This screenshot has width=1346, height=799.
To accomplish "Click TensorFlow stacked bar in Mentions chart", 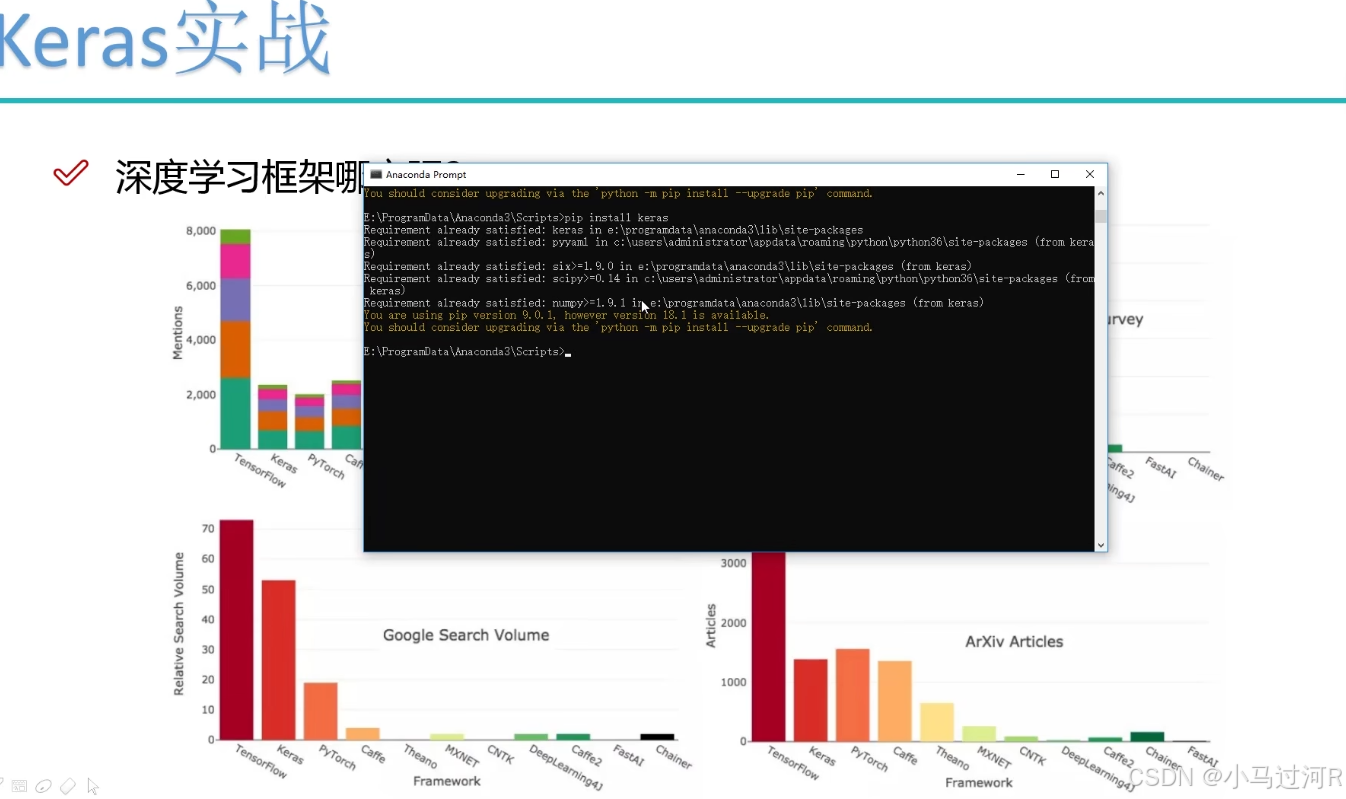I will (x=236, y=339).
